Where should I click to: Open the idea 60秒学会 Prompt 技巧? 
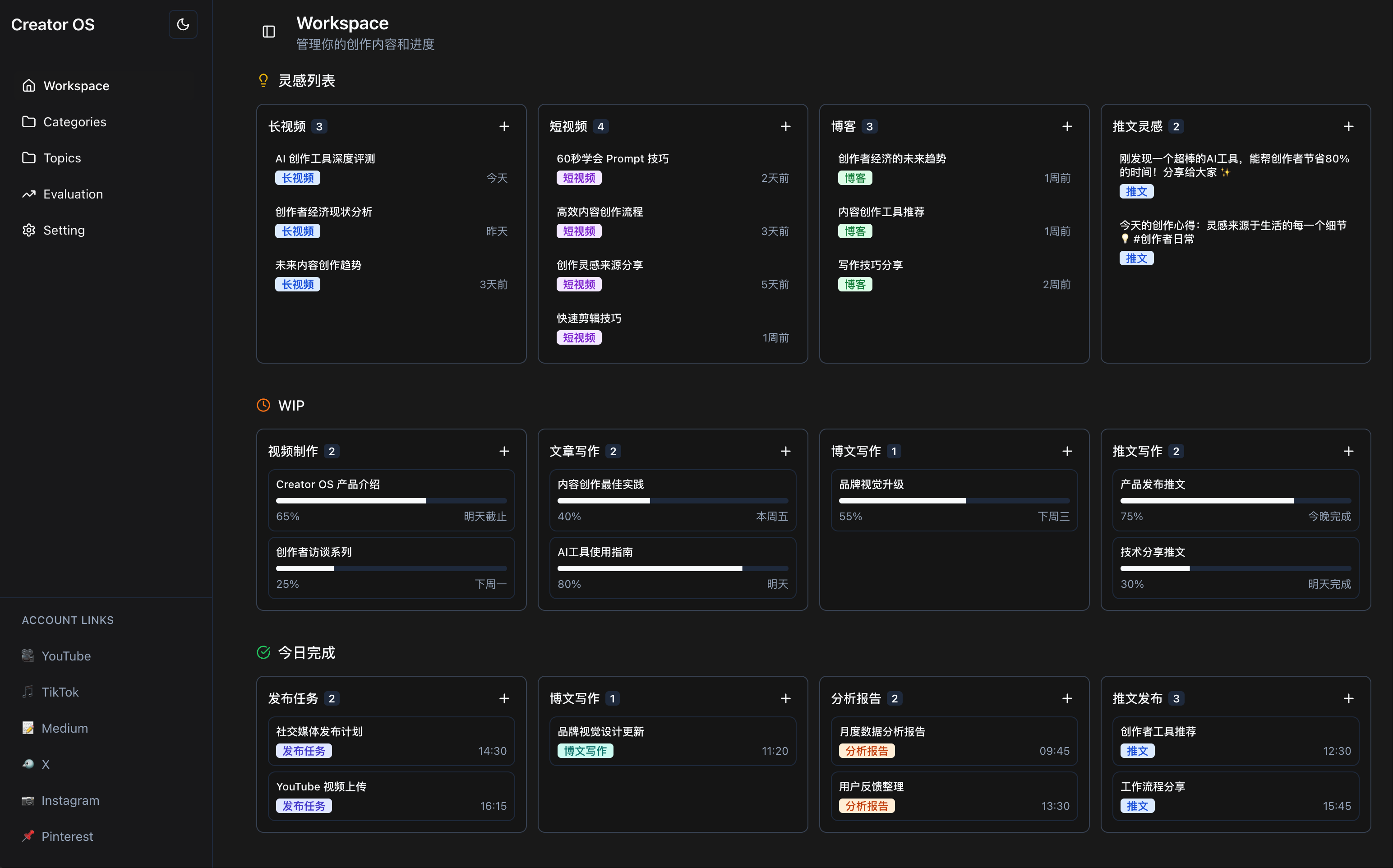click(673, 168)
